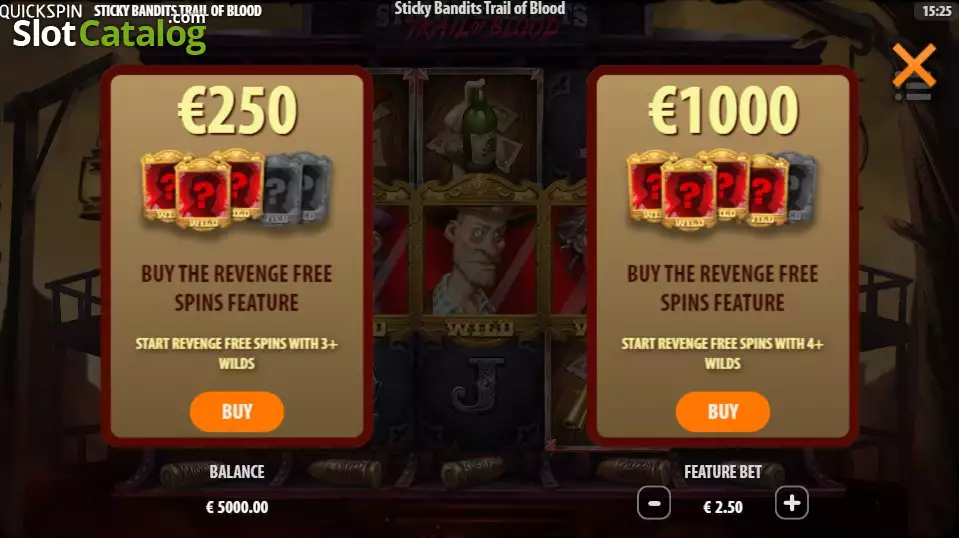Click the wild card icons on €250 card
The image size is (959, 538).
pos(237,190)
